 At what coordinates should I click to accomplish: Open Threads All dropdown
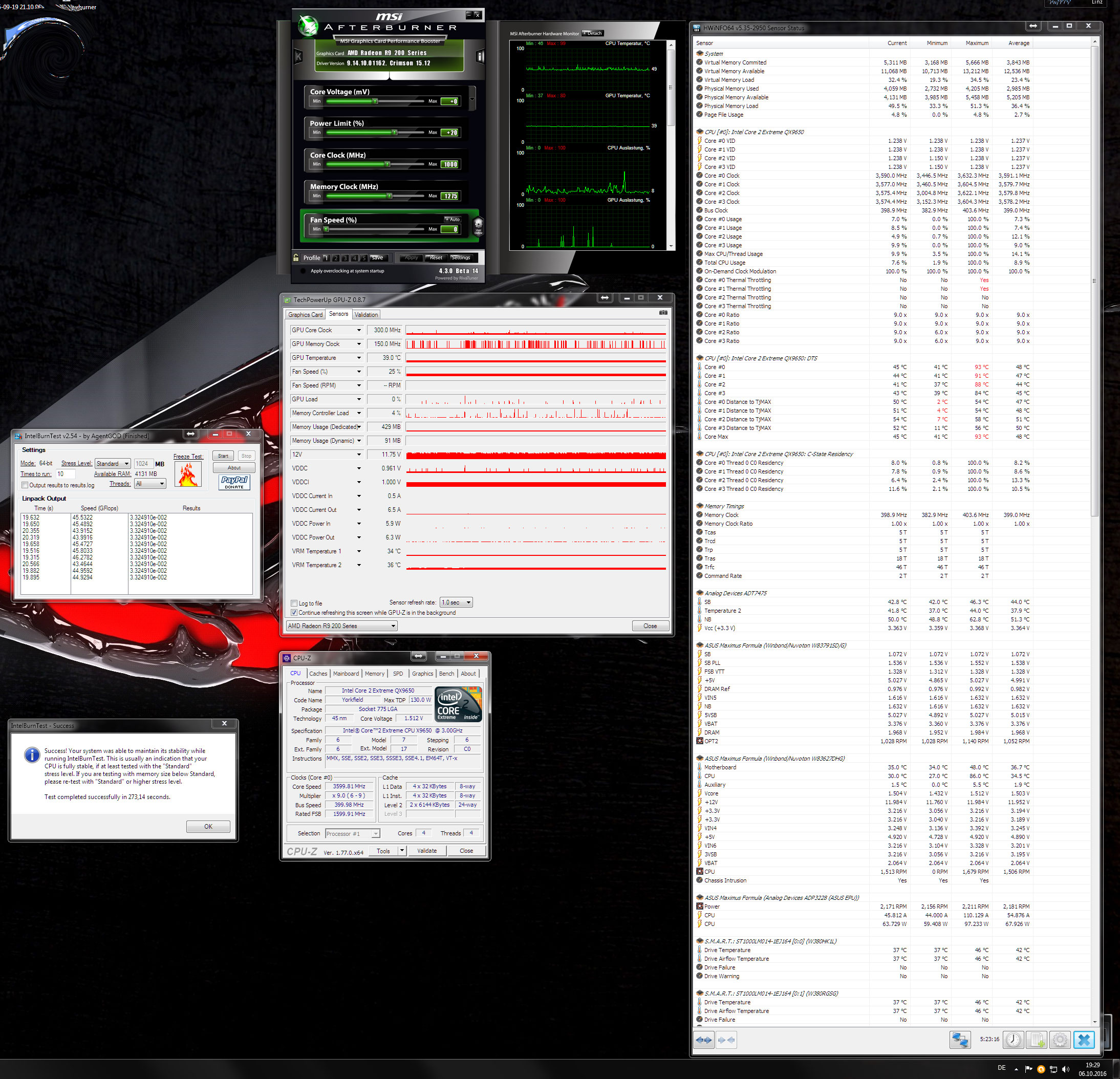pyautogui.click(x=150, y=484)
